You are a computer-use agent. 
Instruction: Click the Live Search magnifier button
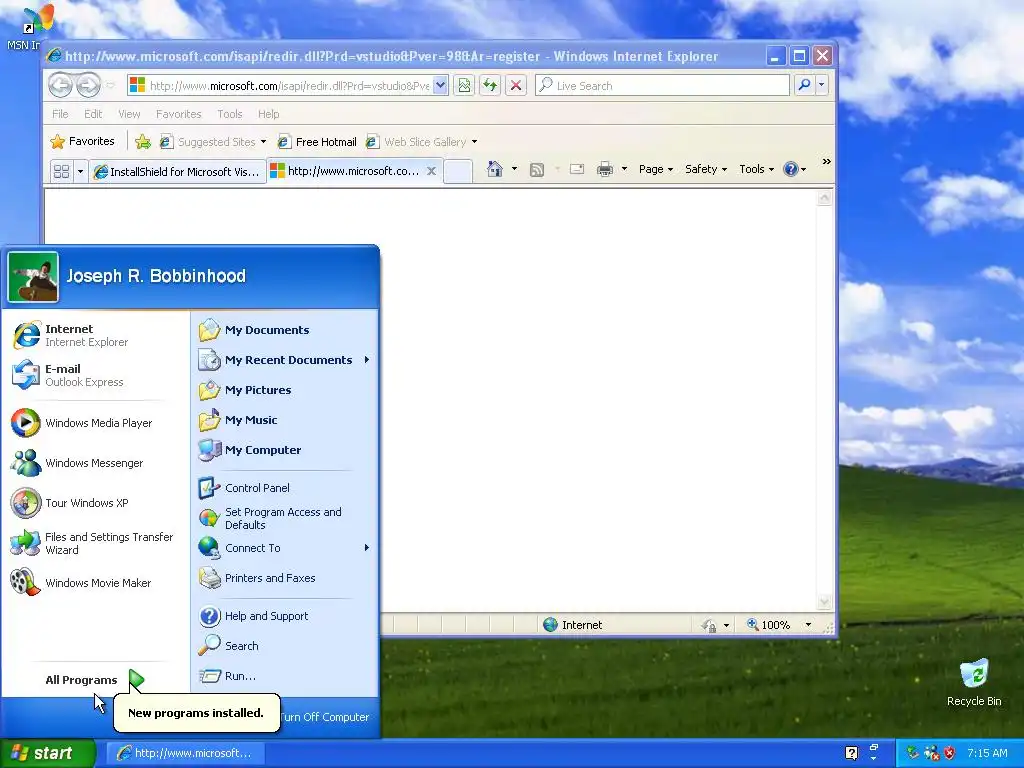(x=805, y=85)
